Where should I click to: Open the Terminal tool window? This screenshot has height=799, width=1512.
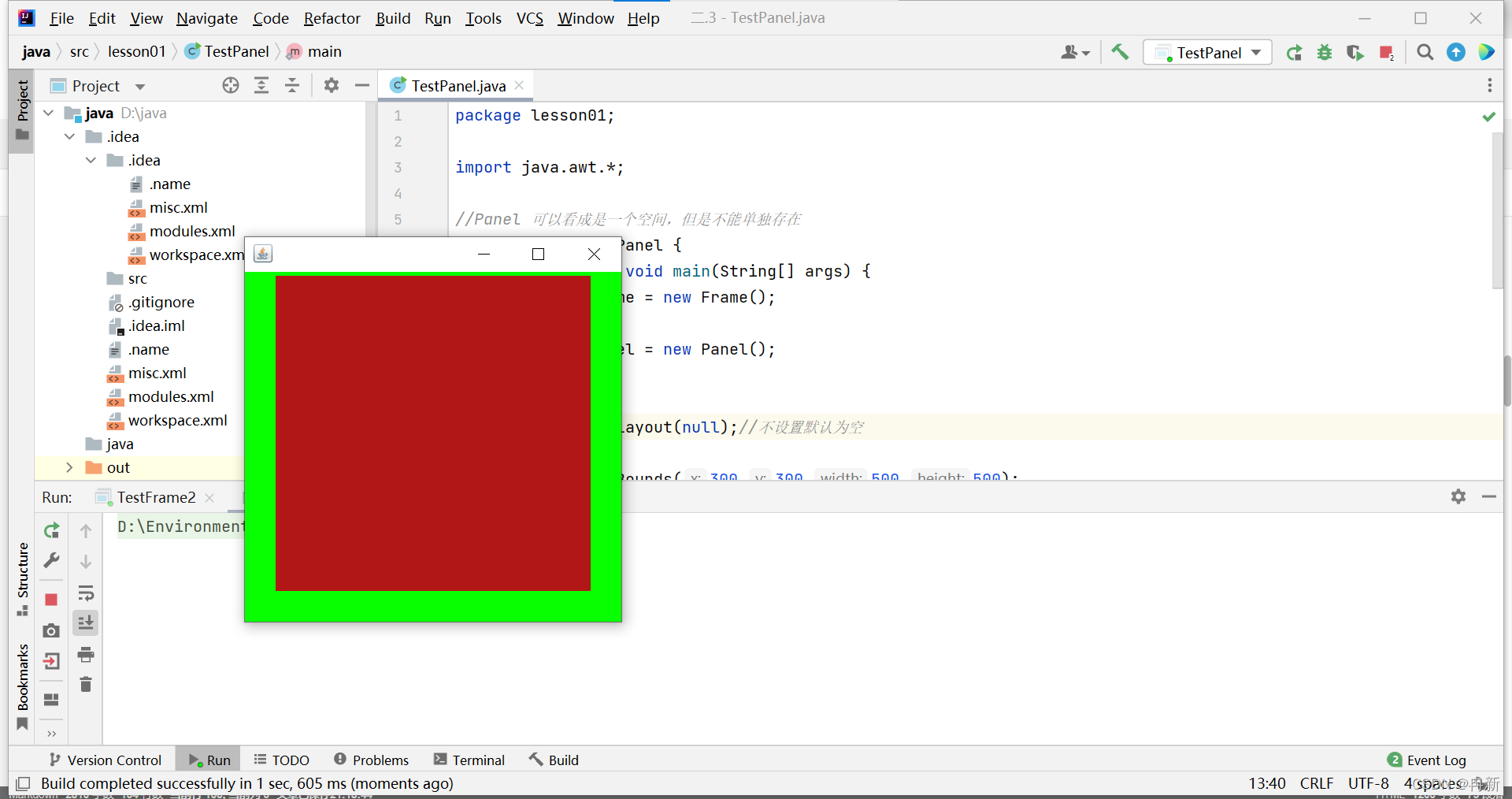coord(469,760)
